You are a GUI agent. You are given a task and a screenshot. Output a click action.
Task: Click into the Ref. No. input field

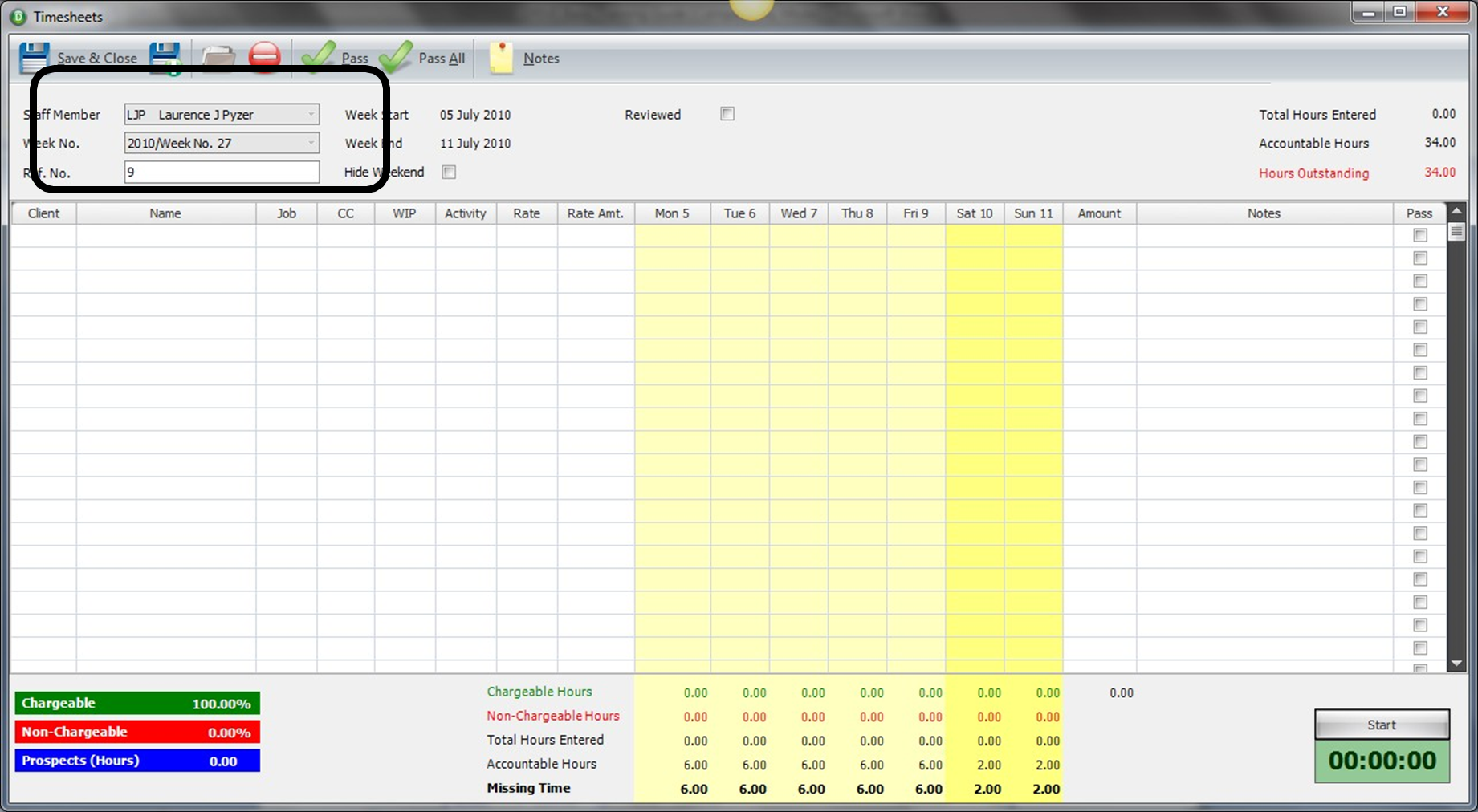[x=222, y=172]
